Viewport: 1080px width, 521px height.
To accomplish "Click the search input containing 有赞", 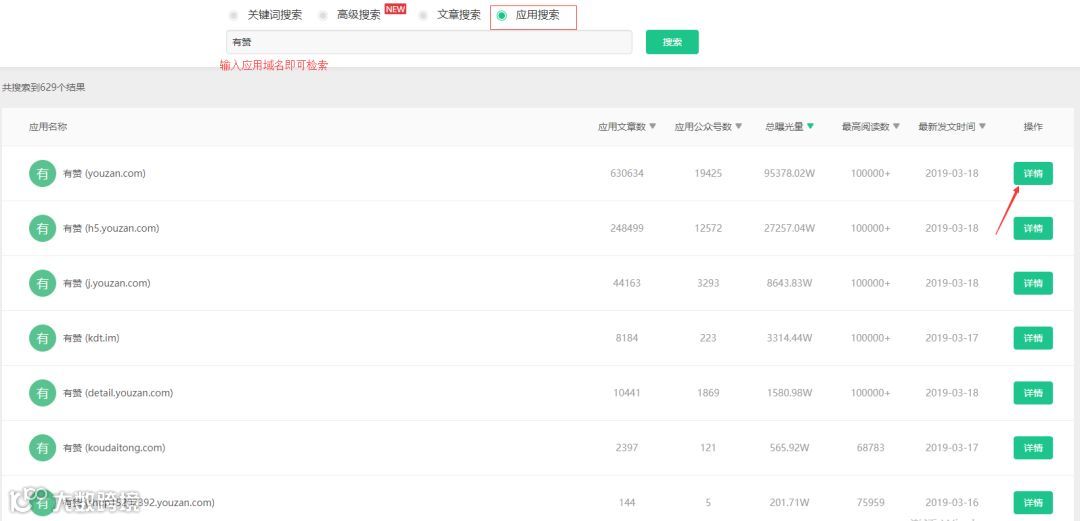I will 429,42.
